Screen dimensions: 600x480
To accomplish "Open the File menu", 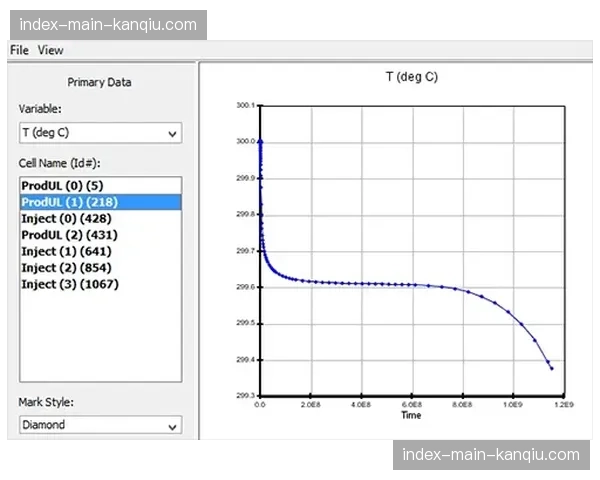I will pos(19,50).
